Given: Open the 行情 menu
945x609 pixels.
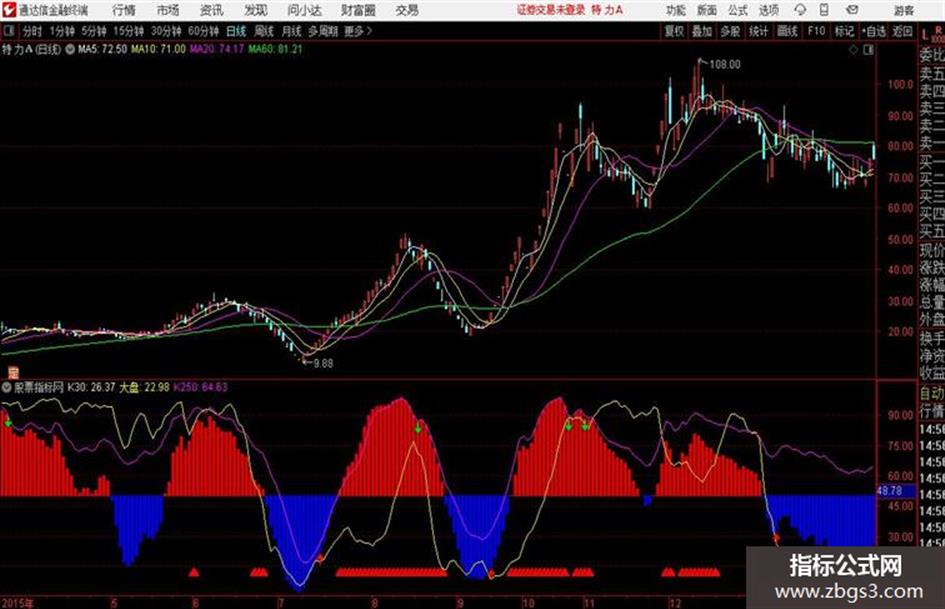Looking at the screenshot, I should (x=124, y=10).
